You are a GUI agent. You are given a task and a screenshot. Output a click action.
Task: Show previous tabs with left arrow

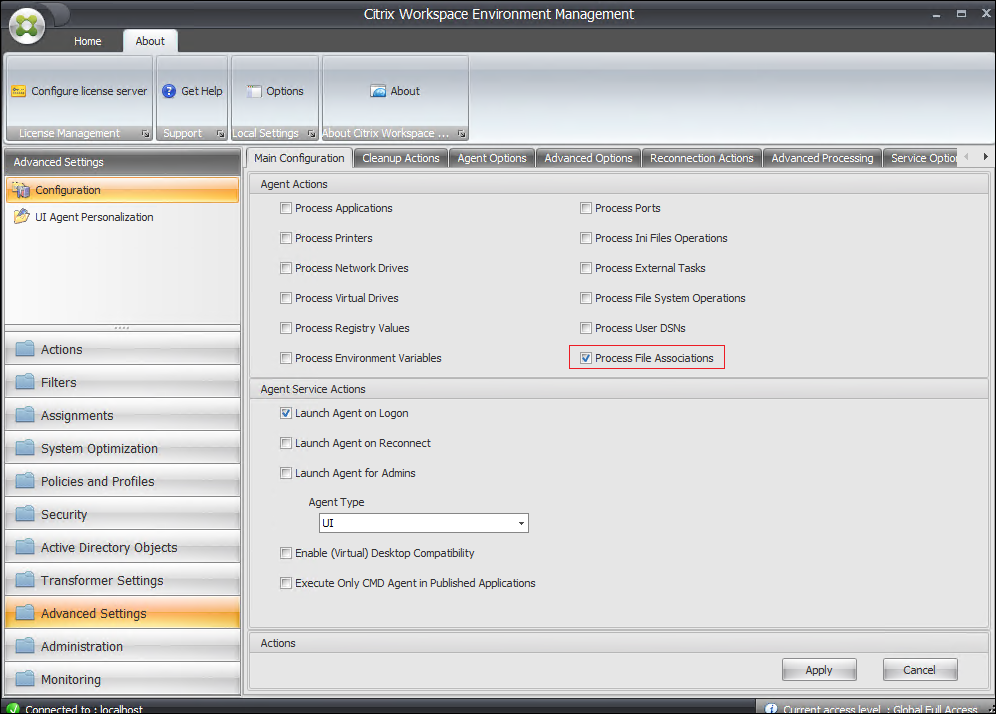tap(966, 156)
